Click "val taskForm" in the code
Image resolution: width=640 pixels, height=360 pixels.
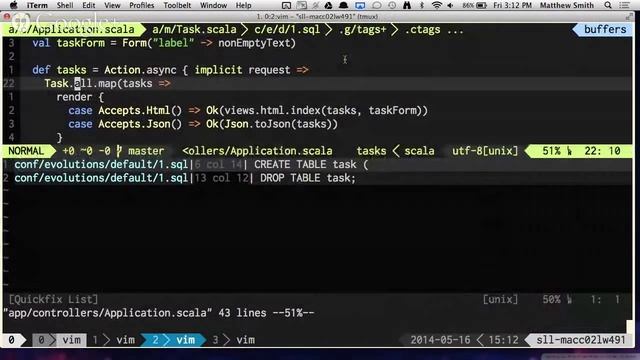69,43
